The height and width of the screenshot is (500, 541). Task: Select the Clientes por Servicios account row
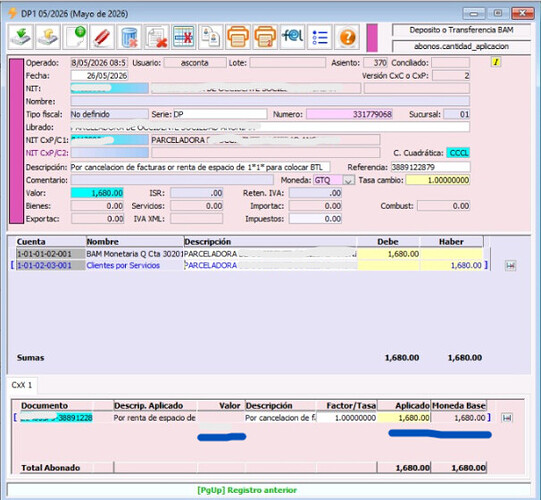[x=249, y=265]
